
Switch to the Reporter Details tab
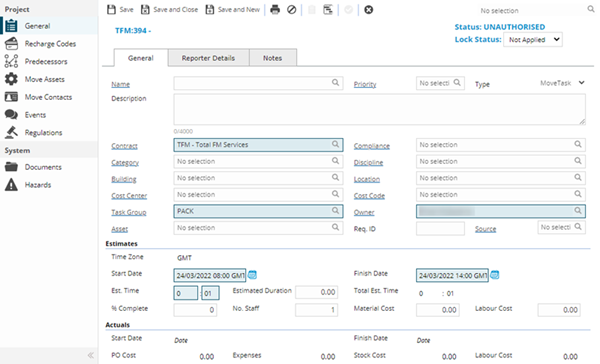coord(208,58)
